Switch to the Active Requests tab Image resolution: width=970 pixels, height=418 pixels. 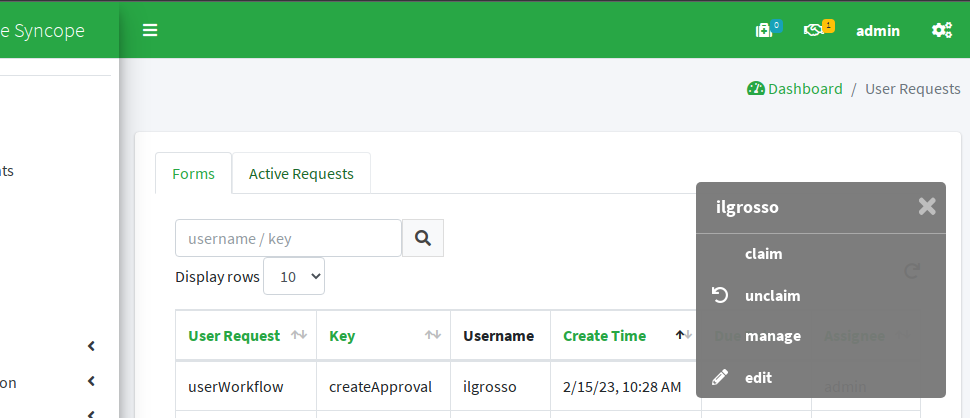[301, 174]
